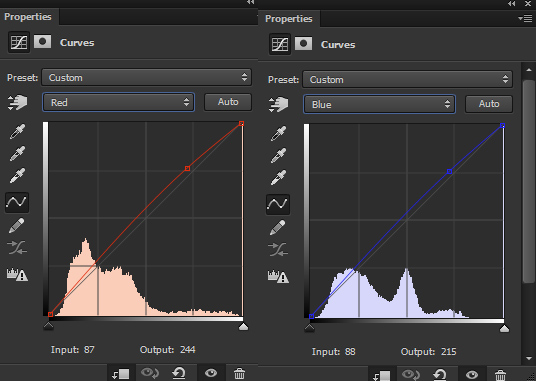Viewport: 536px width, 381px height.
Task: Open the Blue channel dropdown
Action: click(x=379, y=104)
